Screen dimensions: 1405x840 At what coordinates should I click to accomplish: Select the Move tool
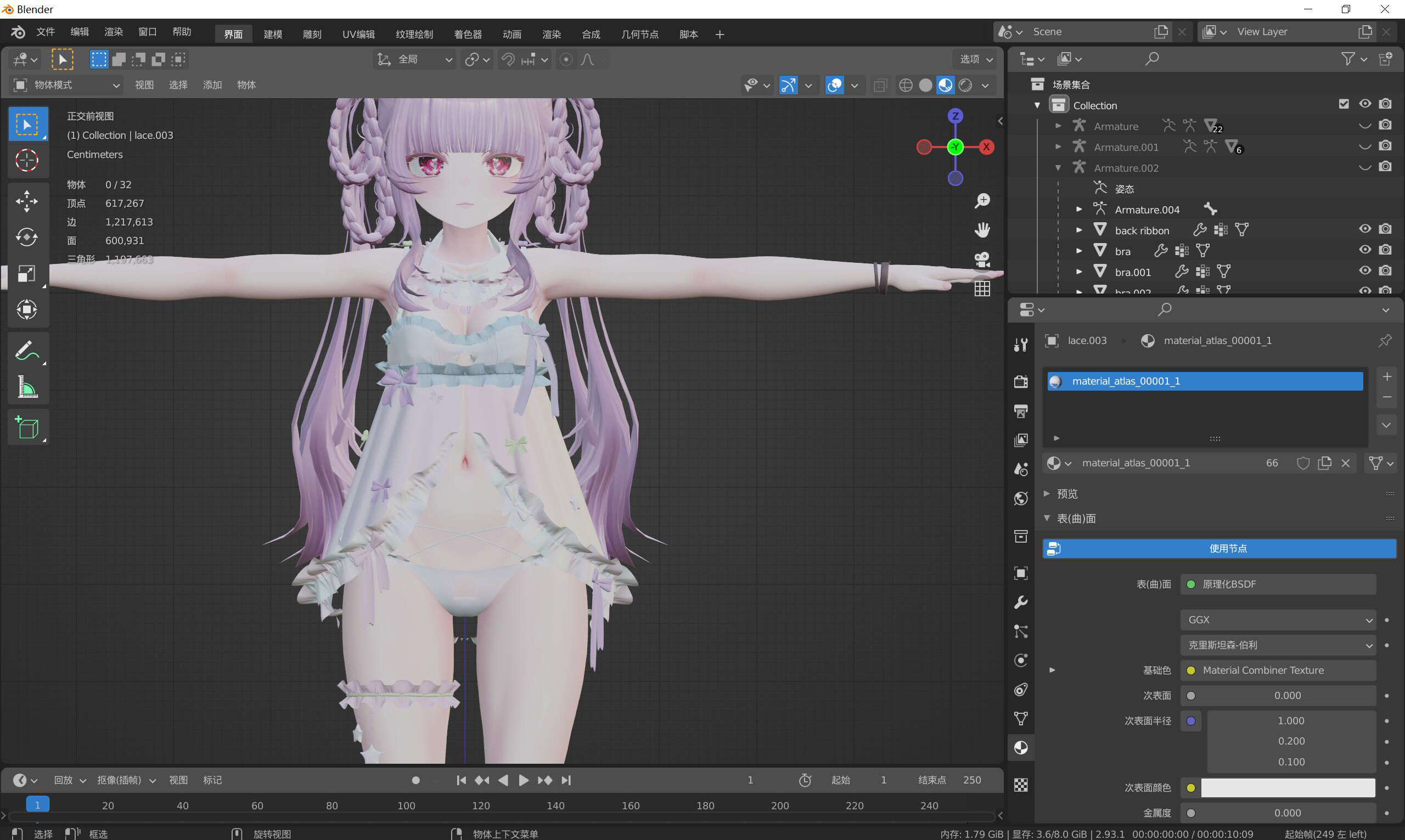tap(27, 201)
